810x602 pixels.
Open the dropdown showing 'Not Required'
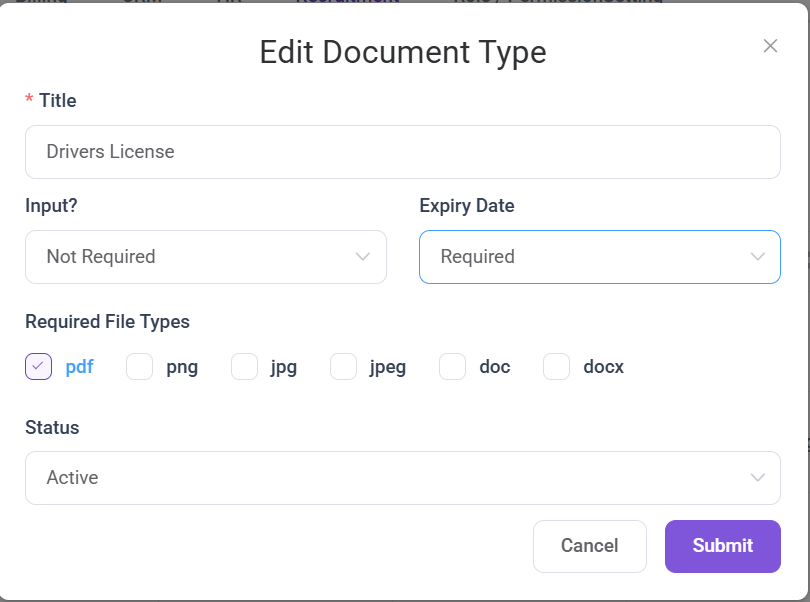(205, 257)
